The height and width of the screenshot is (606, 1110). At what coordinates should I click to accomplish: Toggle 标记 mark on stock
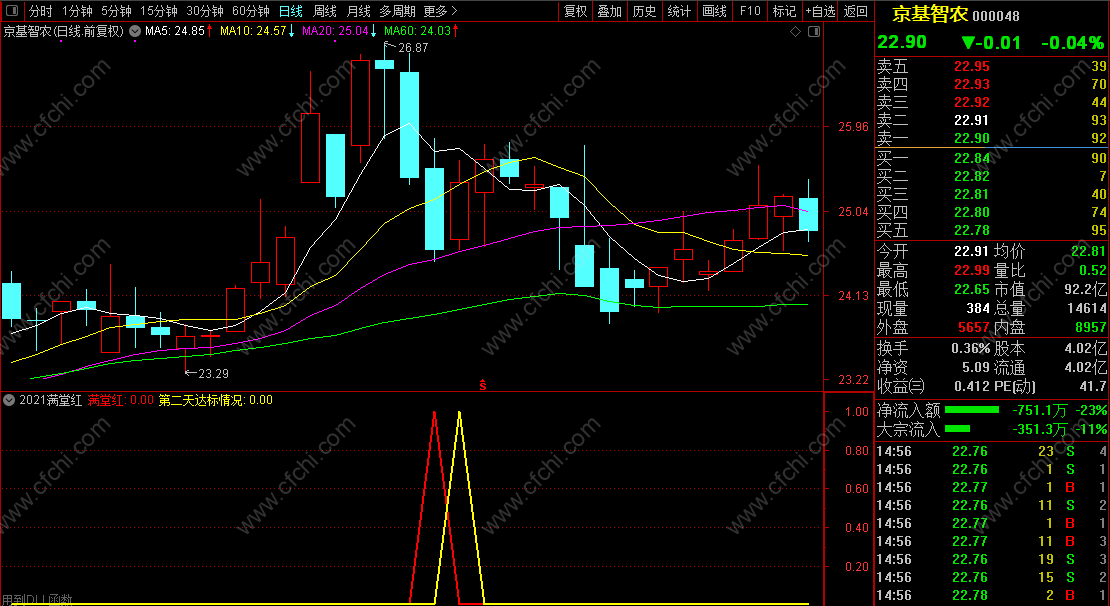coord(784,11)
